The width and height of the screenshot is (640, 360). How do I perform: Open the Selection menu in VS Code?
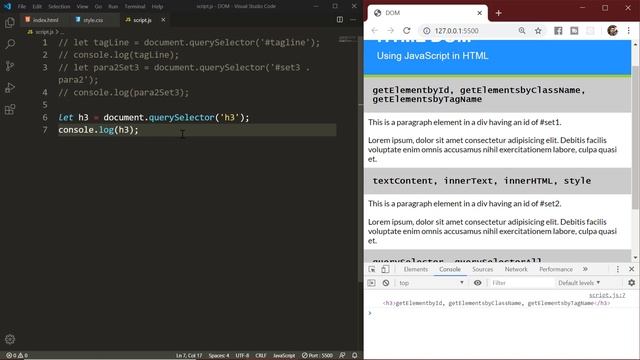59,7
